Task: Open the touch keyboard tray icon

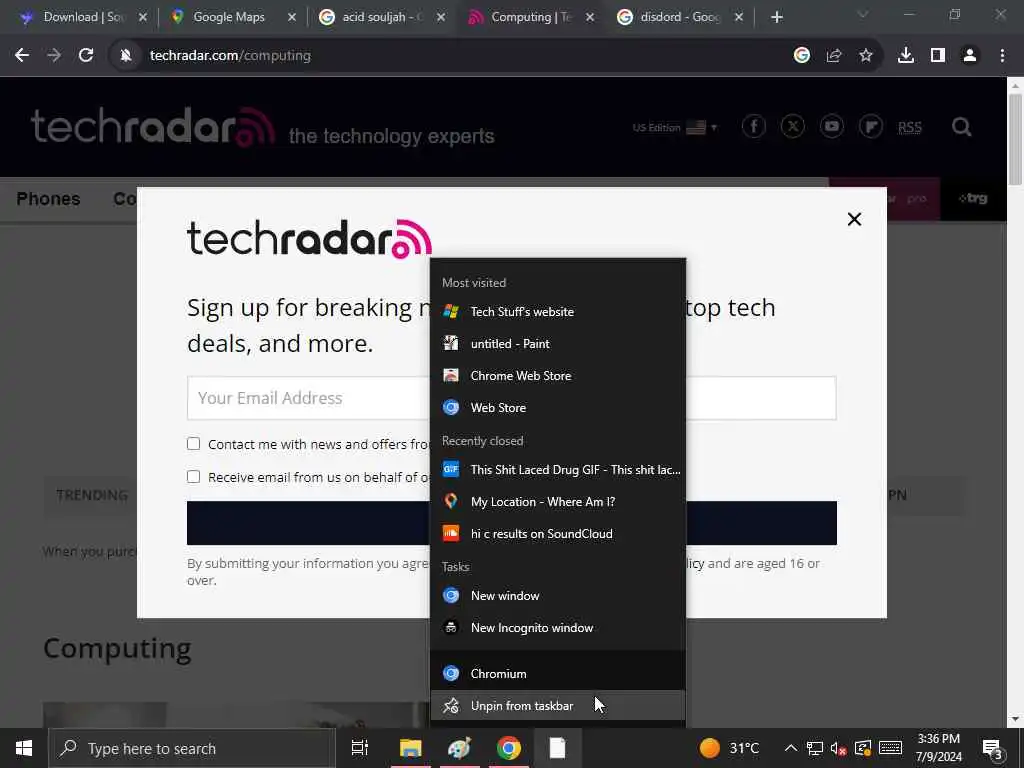Action: tap(890, 748)
